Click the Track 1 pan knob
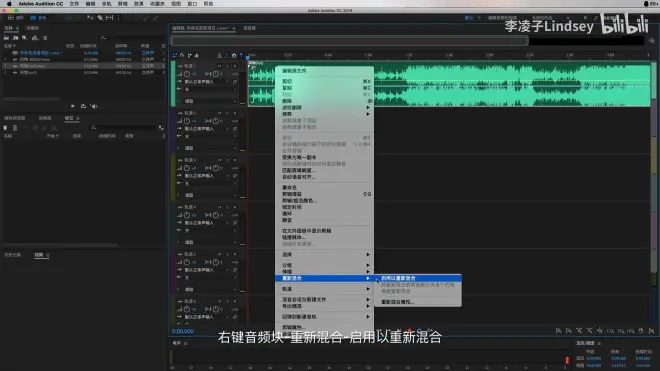 (216, 74)
